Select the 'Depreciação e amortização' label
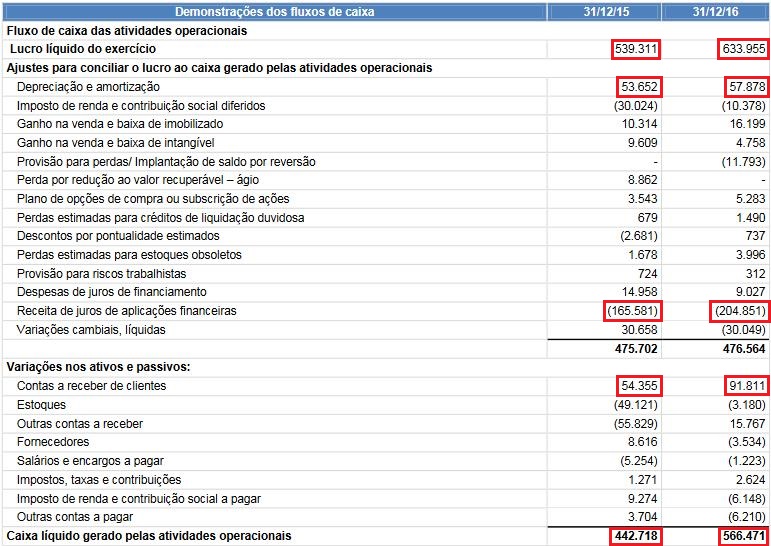Image resolution: width=771 pixels, height=546 pixels. tap(89, 87)
